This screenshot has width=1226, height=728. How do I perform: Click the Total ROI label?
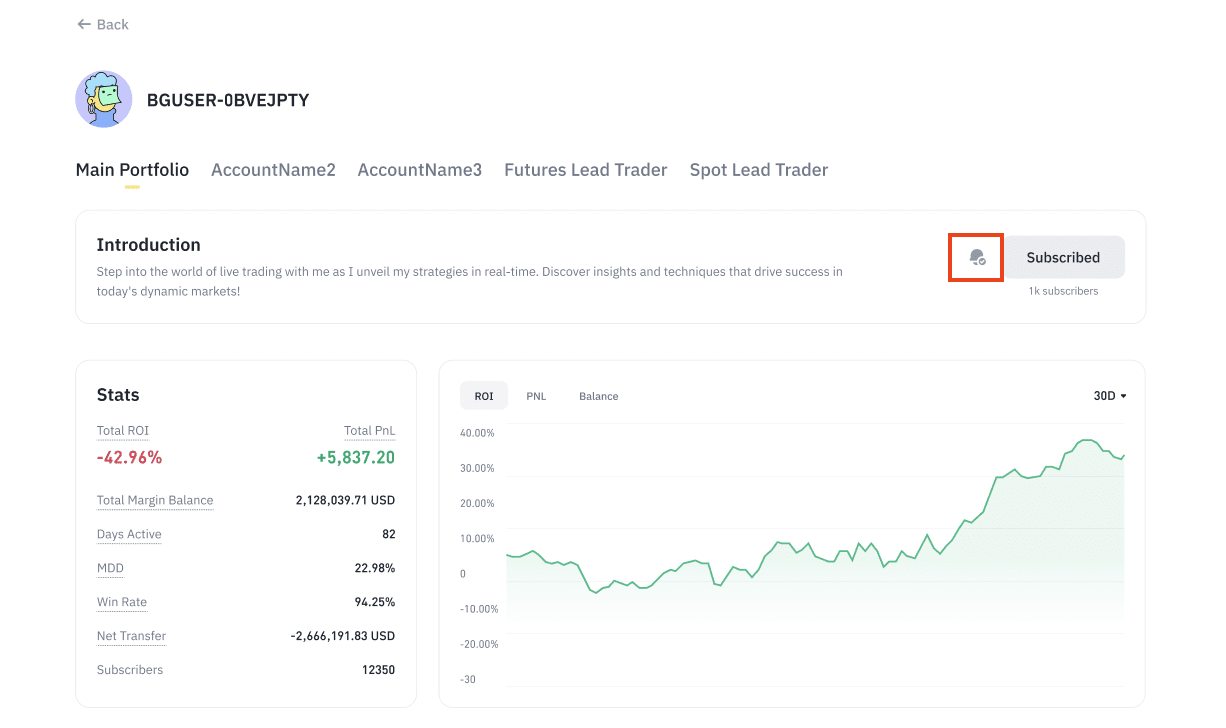(x=122, y=431)
